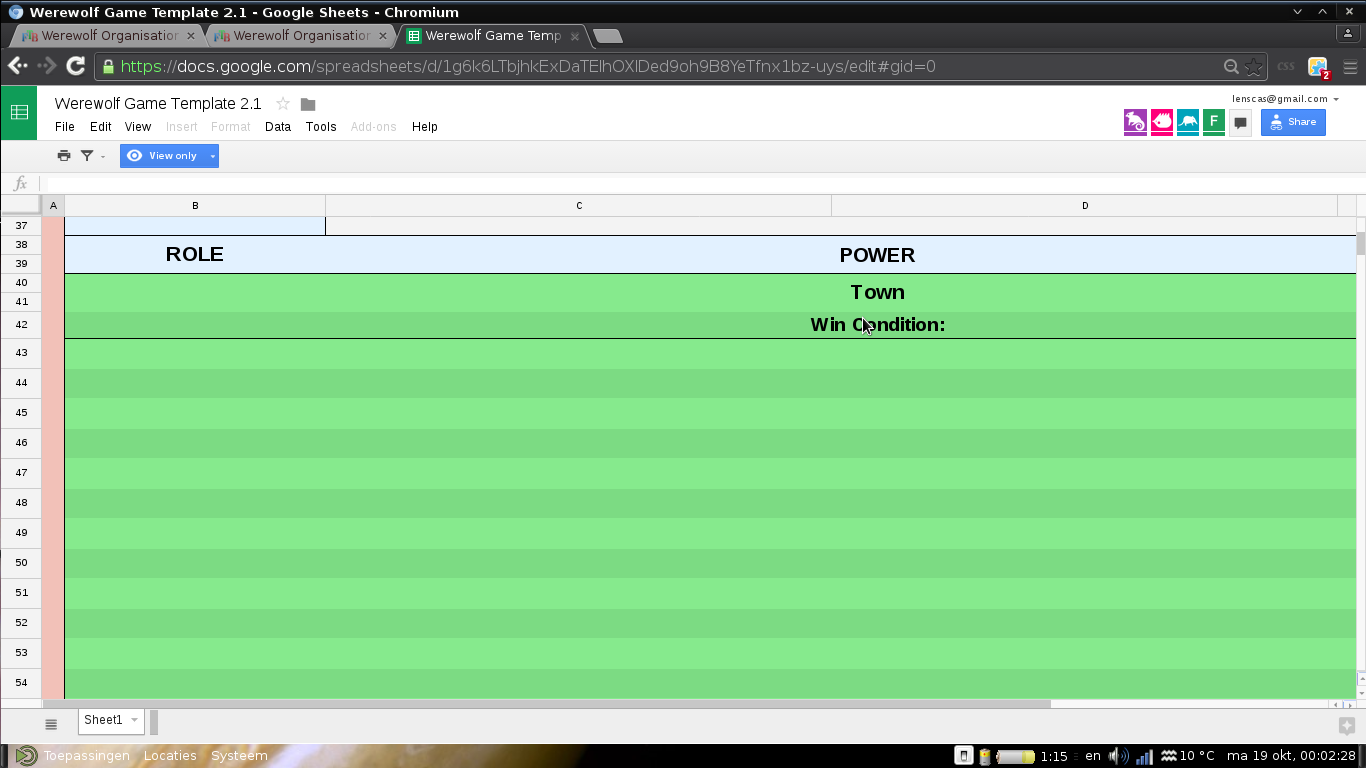Open the Tools menu
The height and width of the screenshot is (768, 1366).
point(321,127)
